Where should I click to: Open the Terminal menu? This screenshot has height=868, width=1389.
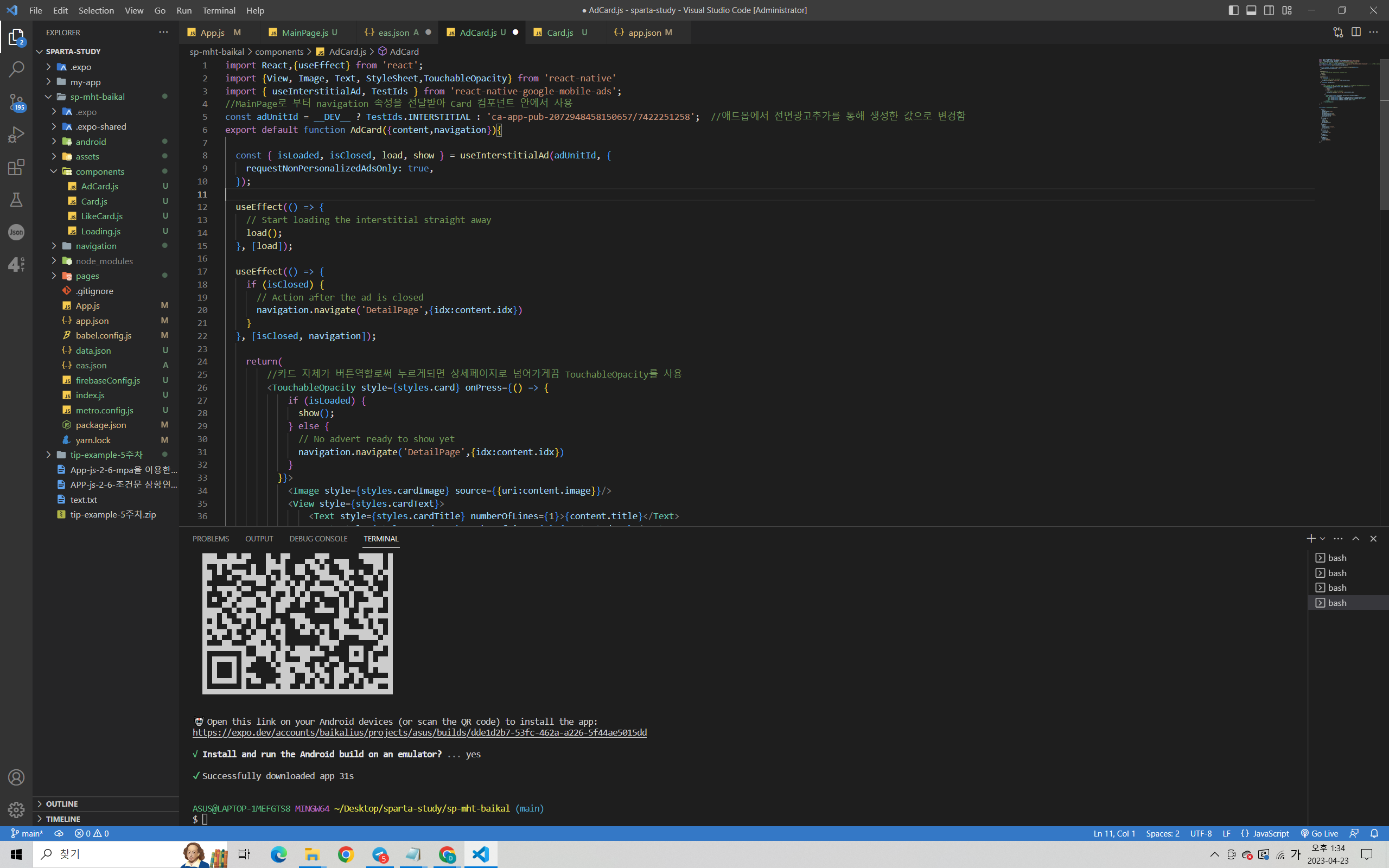pos(219,10)
